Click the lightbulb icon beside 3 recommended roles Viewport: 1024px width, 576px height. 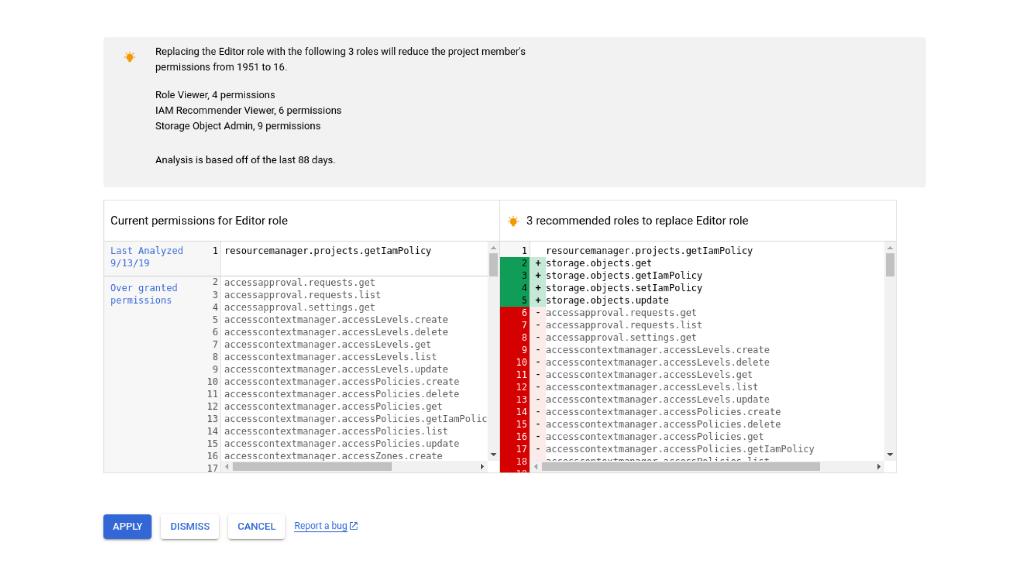click(513, 221)
